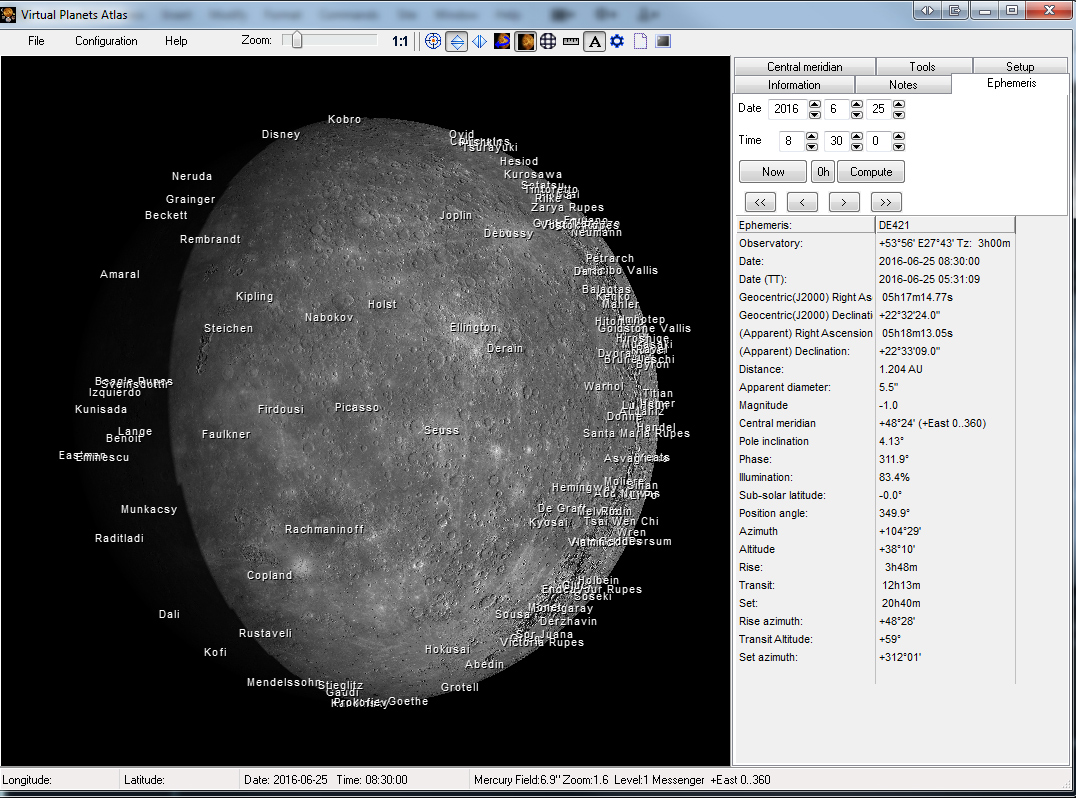The image size is (1076, 798).
Task: Click the blank page toolbar icon
Action: click(640, 41)
